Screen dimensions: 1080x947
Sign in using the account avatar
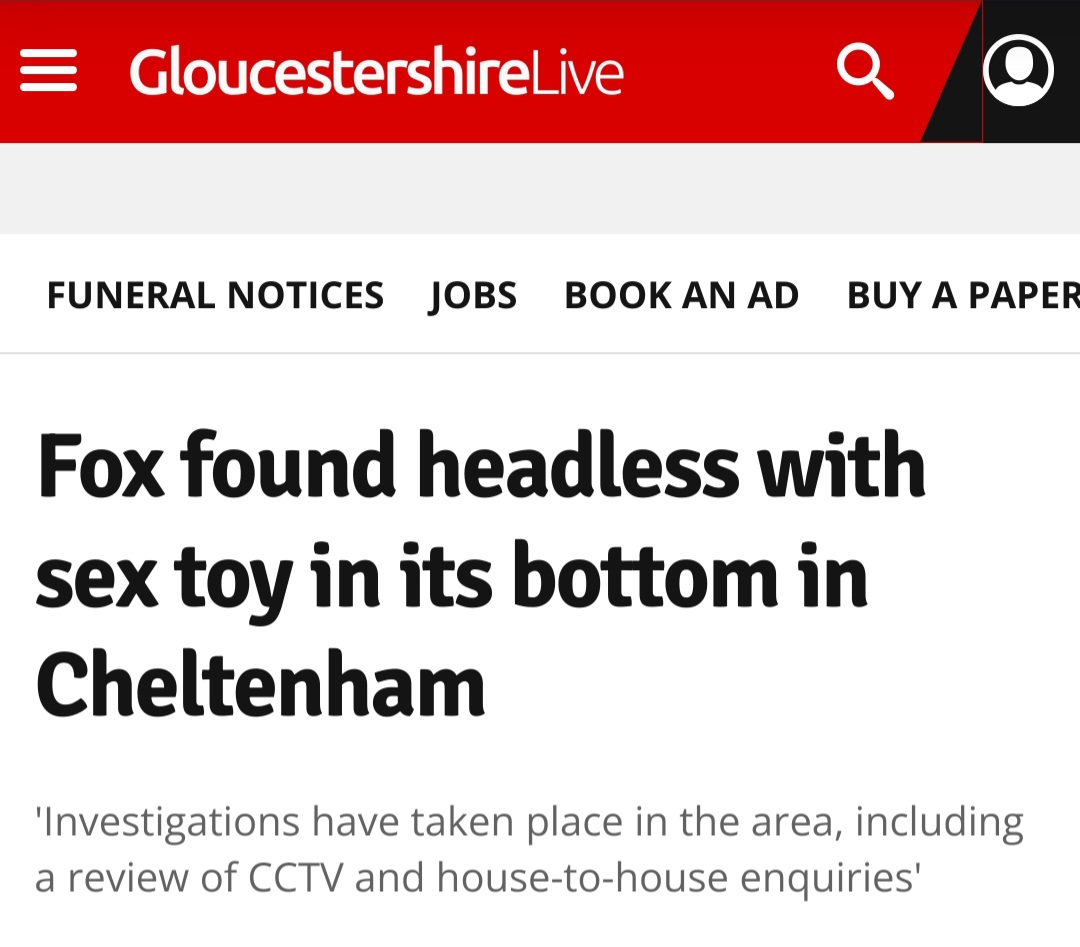pyautogui.click(x=1018, y=72)
